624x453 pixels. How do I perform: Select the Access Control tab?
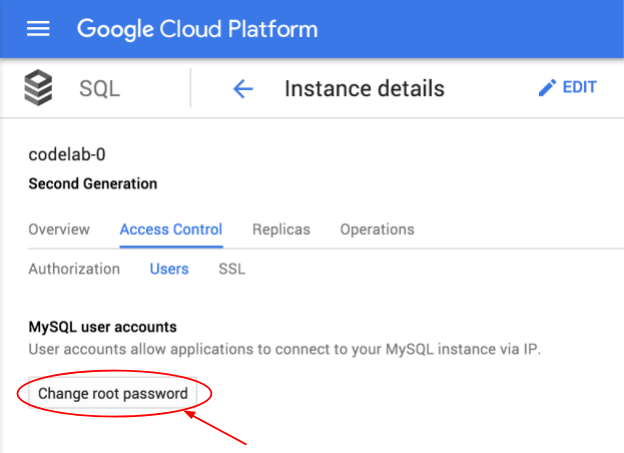171,229
